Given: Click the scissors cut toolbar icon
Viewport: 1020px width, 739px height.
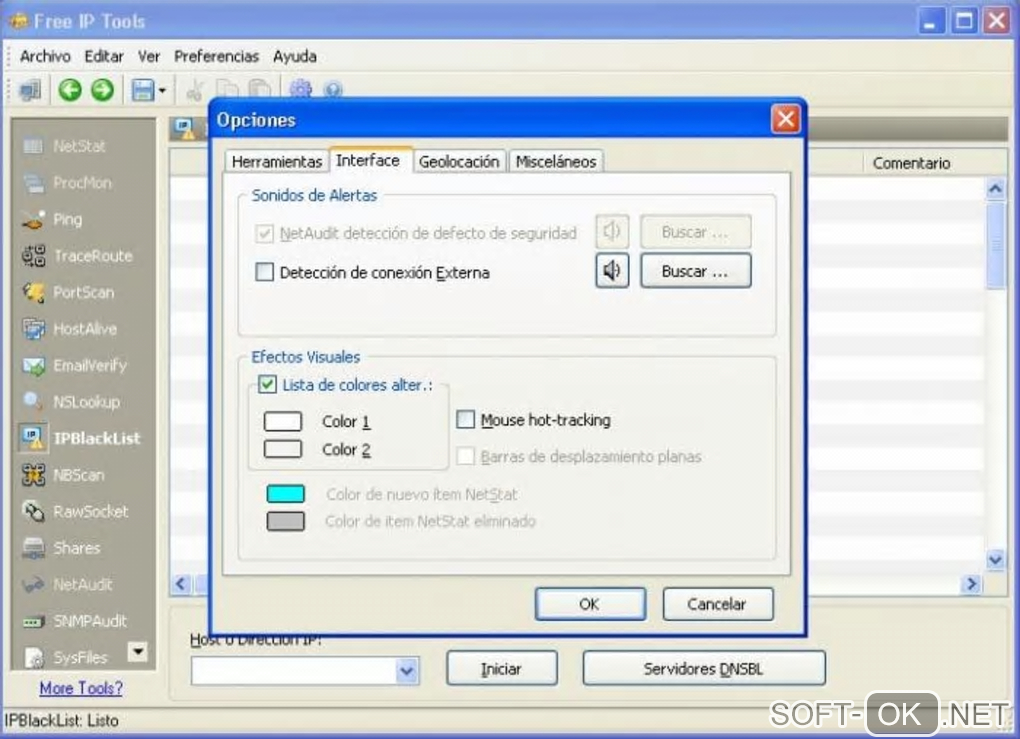Looking at the screenshot, I should tap(194, 90).
